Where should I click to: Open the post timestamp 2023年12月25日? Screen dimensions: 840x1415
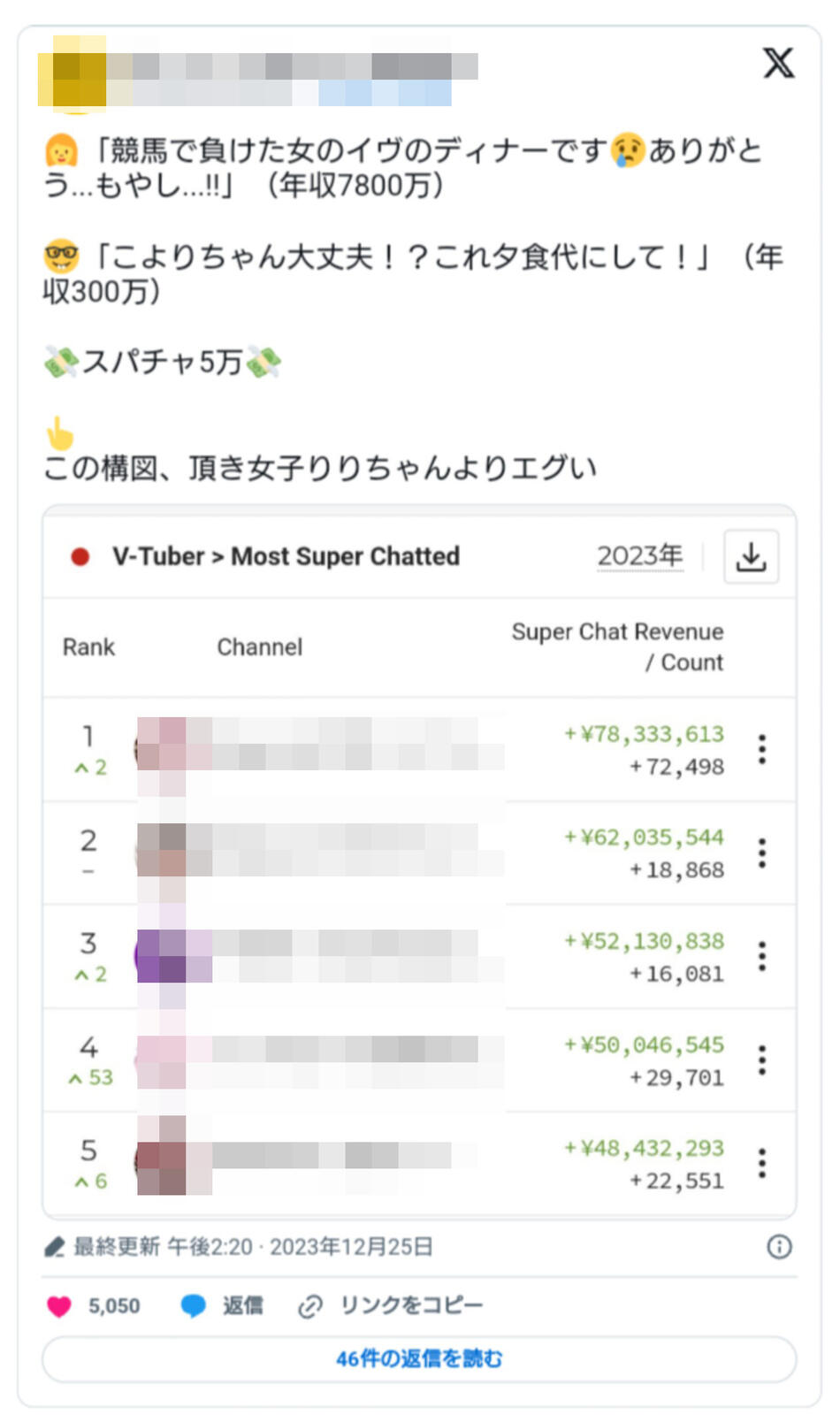coord(351,1247)
